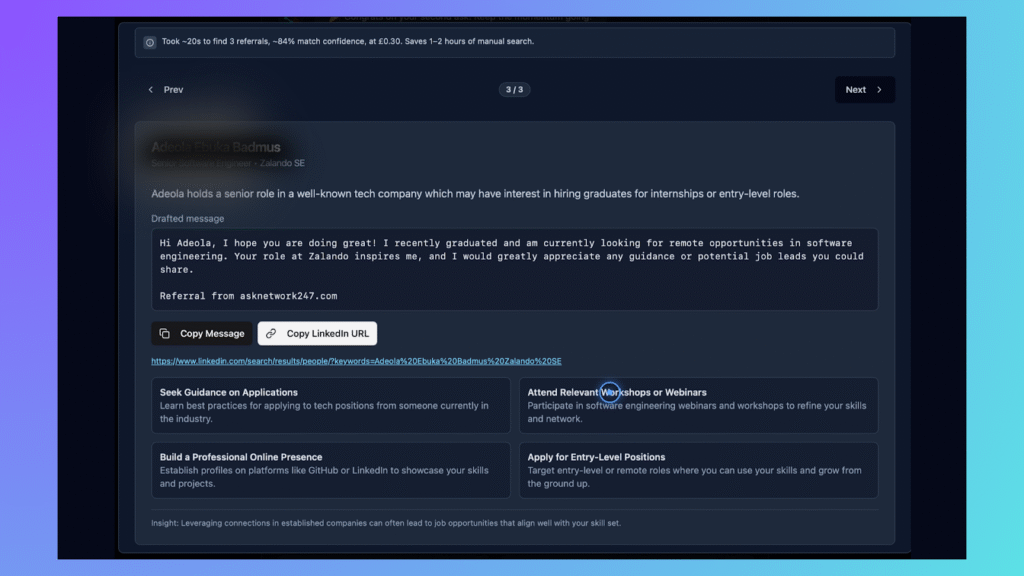Click the 3 / 3 page indicator badge
This screenshot has height=576, width=1024.
[x=515, y=90]
